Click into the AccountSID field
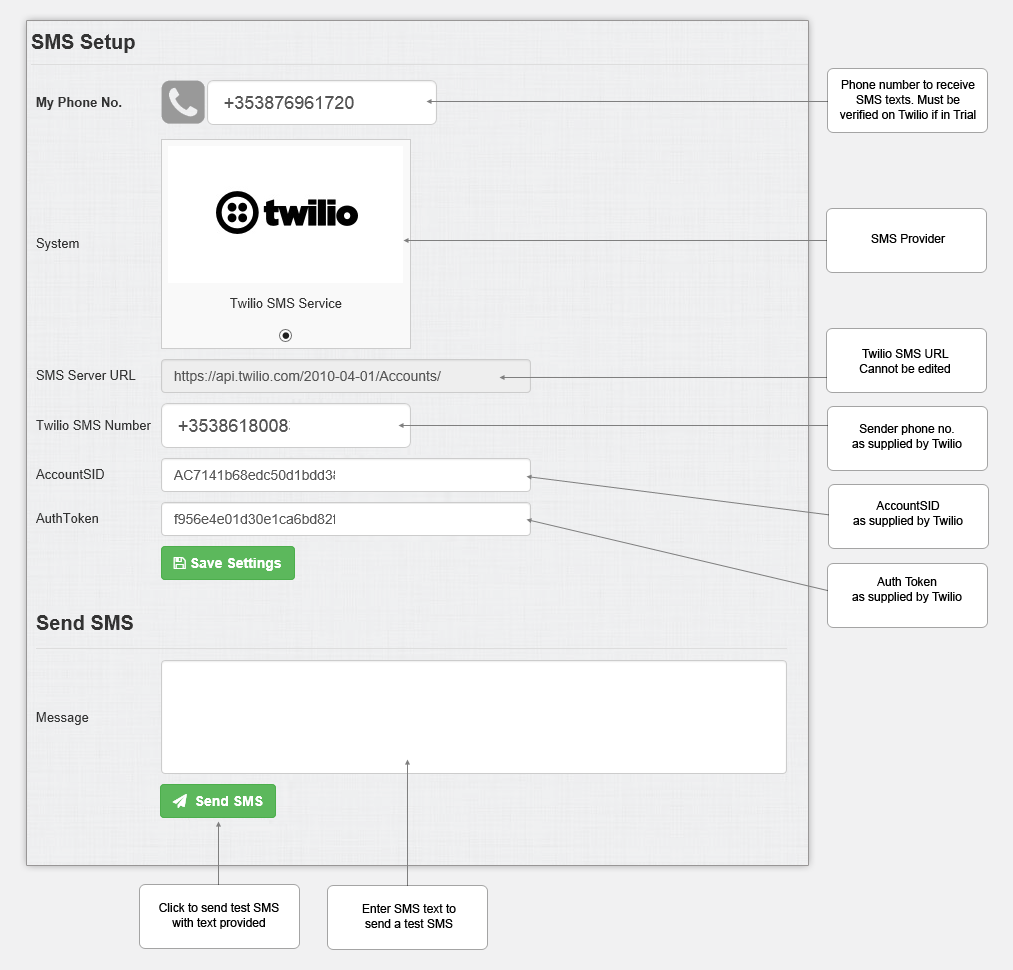The image size is (1013, 970). [346, 475]
